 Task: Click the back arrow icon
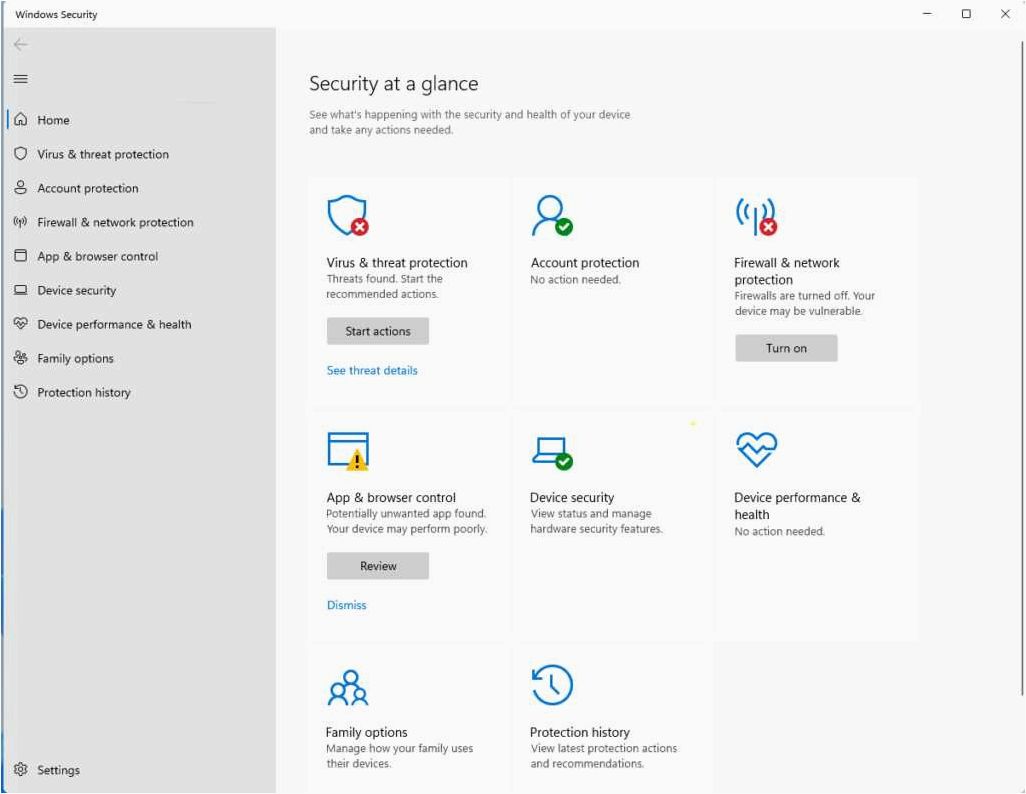(21, 45)
